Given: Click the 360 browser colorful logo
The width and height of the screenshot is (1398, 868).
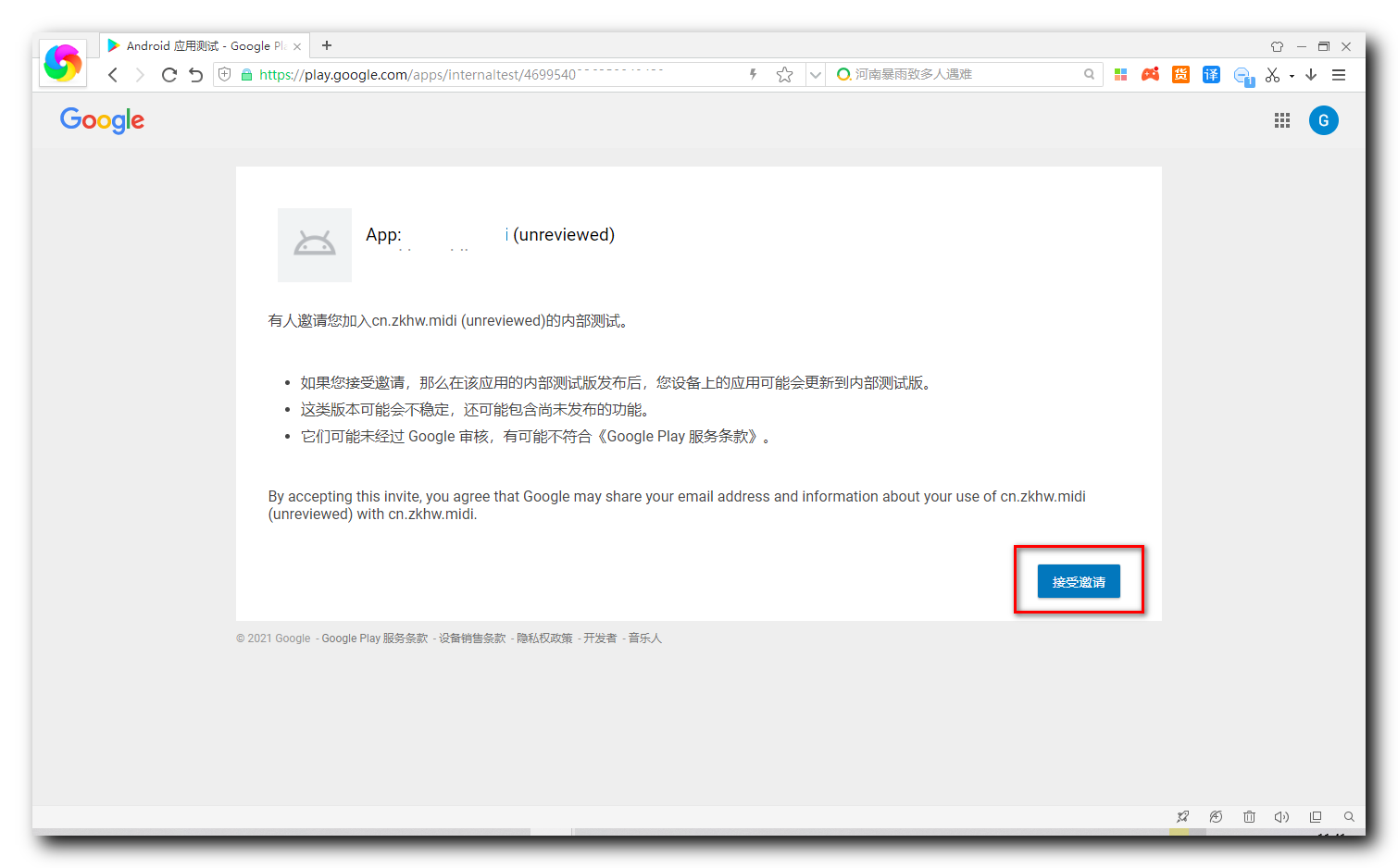Looking at the screenshot, I should pos(63,63).
